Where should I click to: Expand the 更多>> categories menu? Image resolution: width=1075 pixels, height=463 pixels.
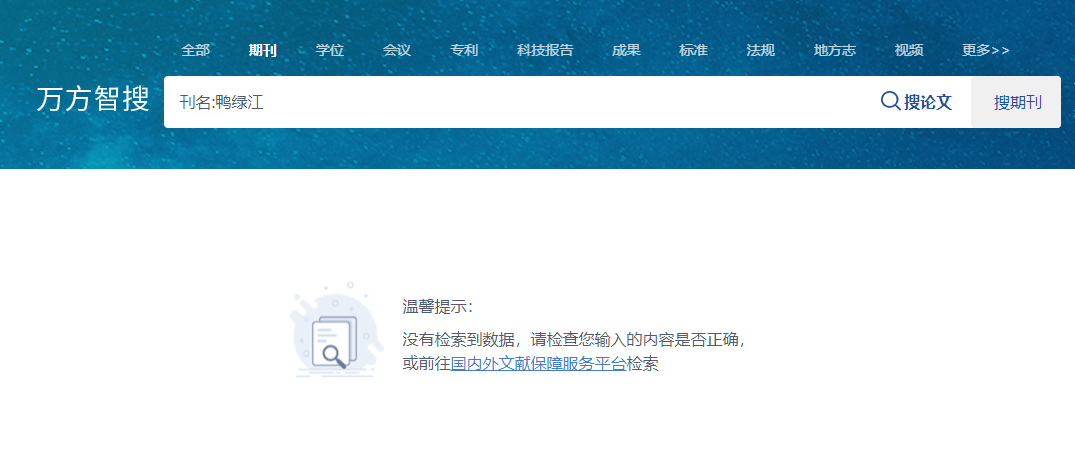click(986, 50)
